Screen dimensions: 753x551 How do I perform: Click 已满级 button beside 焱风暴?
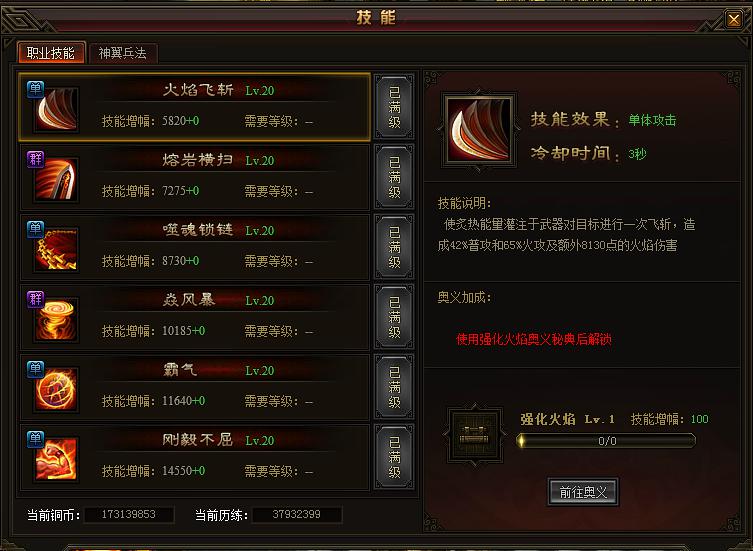tap(394, 317)
